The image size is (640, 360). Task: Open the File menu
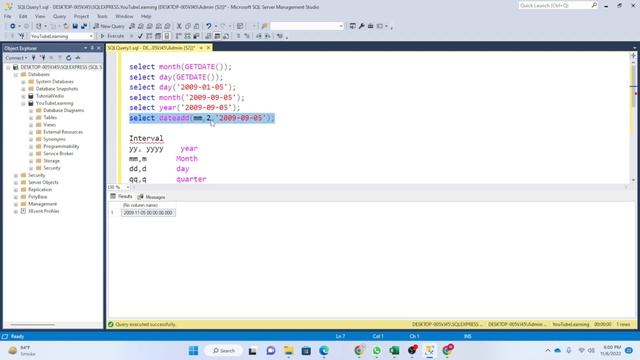click(8, 16)
